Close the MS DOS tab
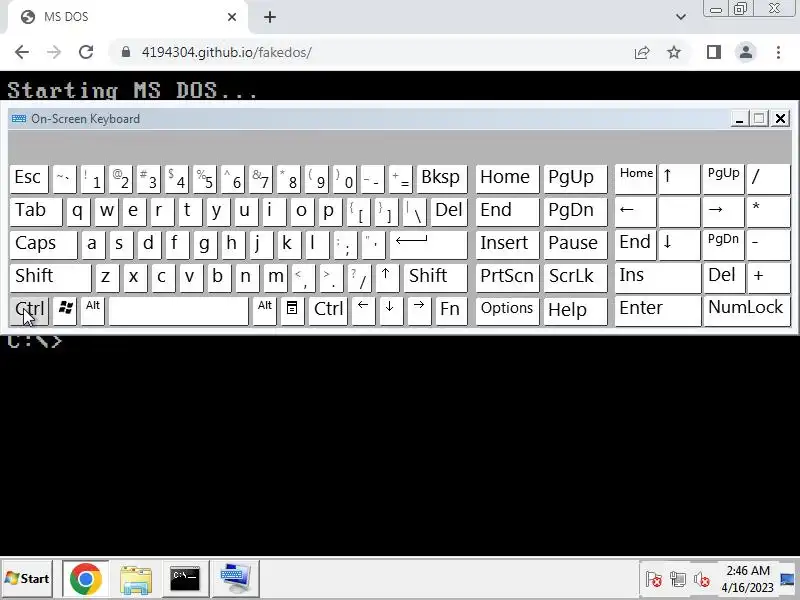Viewport: 800px width, 600px height. [232, 17]
